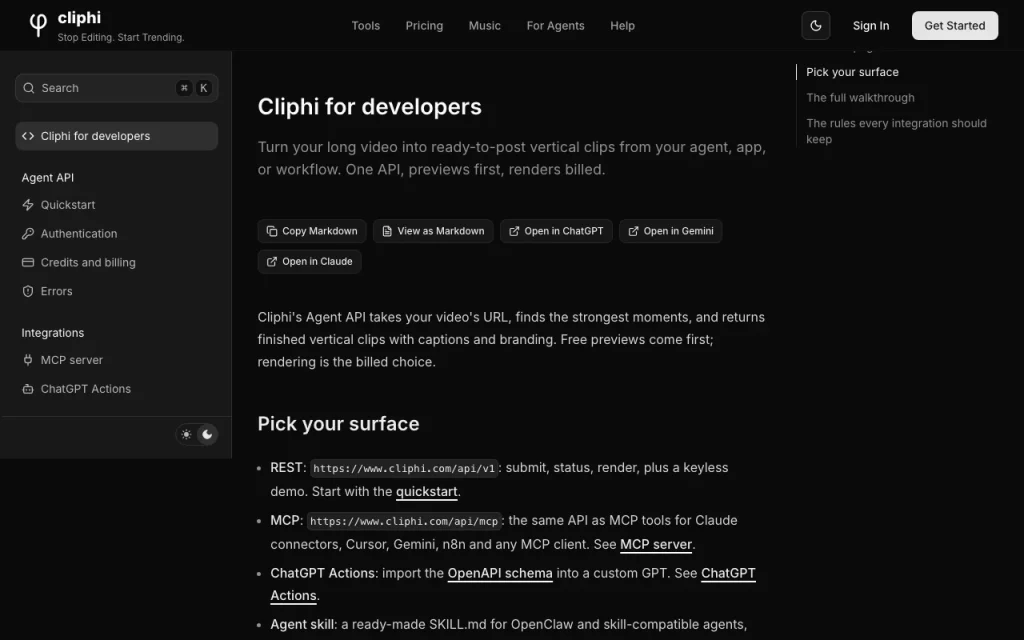The image size is (1024, 640).
Task: Select Cliphi for developers sidebar item
Action: (117, 136)
